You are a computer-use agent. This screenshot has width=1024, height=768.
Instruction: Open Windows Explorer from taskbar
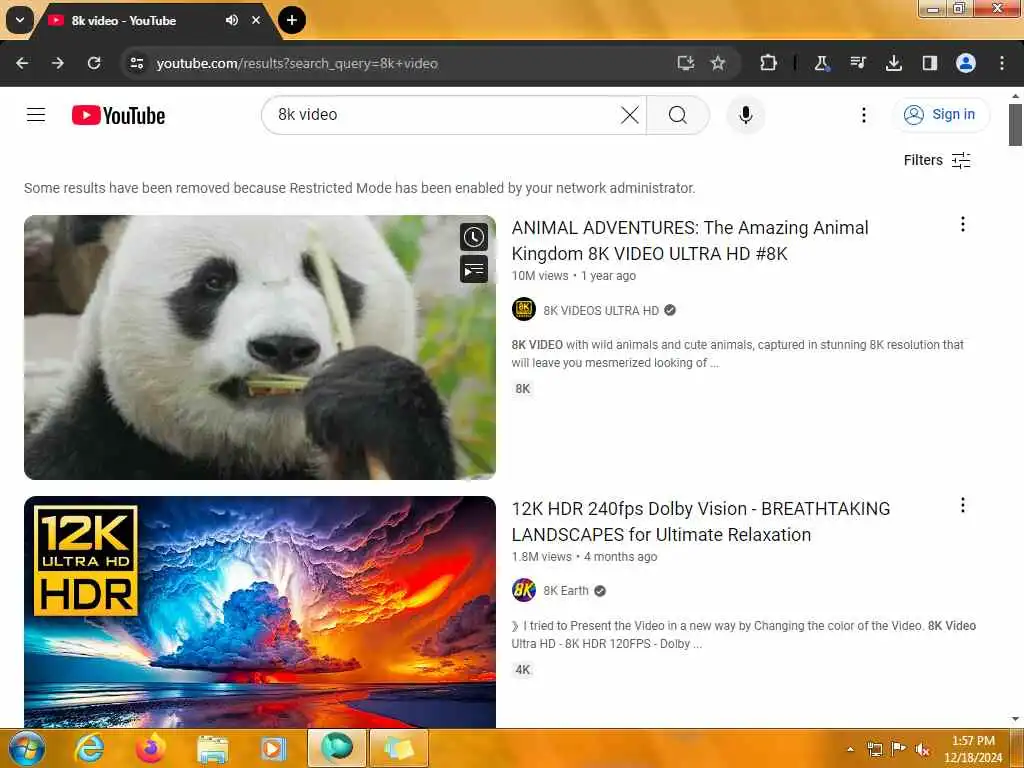(x=213, y=750)
